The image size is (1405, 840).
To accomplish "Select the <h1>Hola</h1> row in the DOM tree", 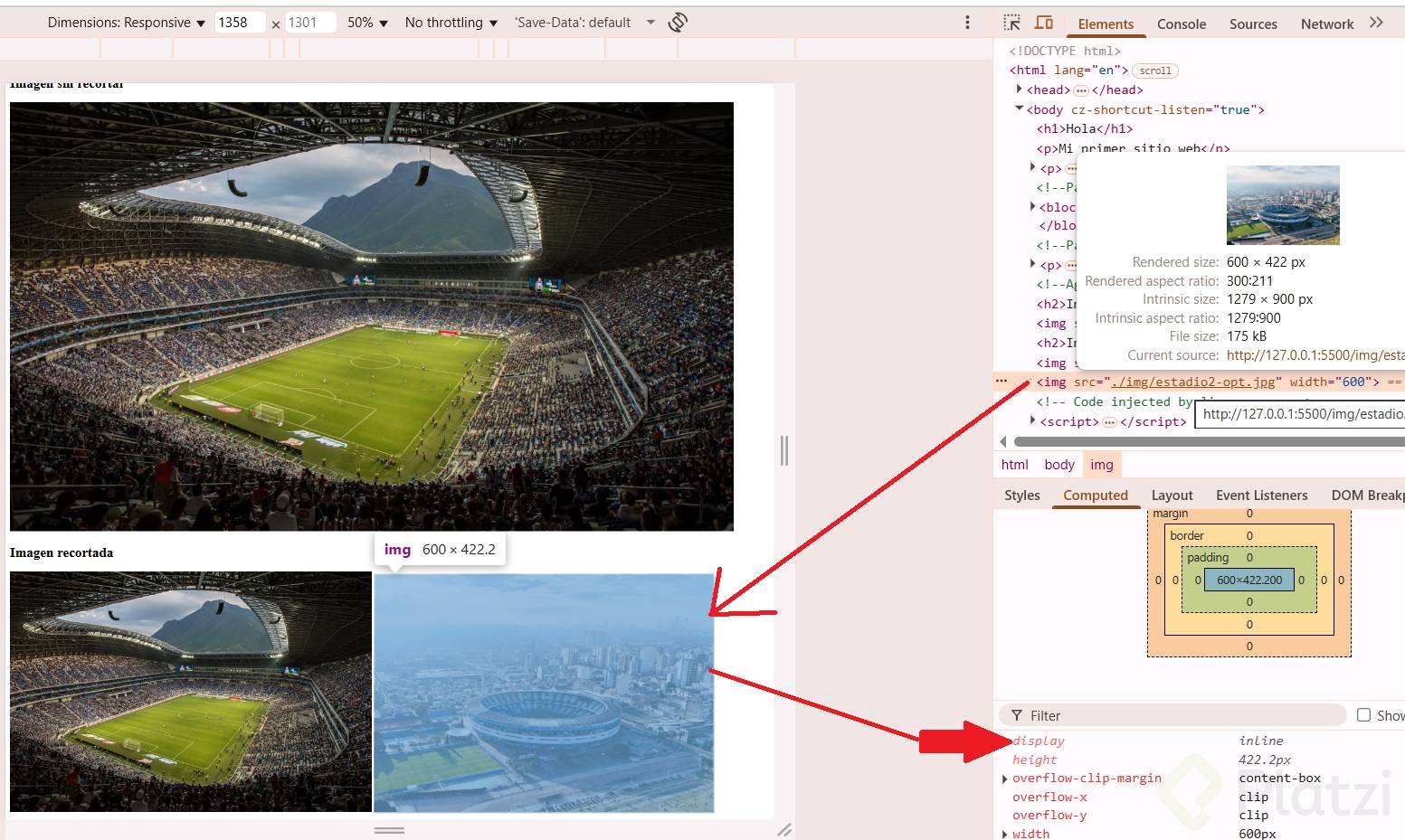I will 1085,129.
